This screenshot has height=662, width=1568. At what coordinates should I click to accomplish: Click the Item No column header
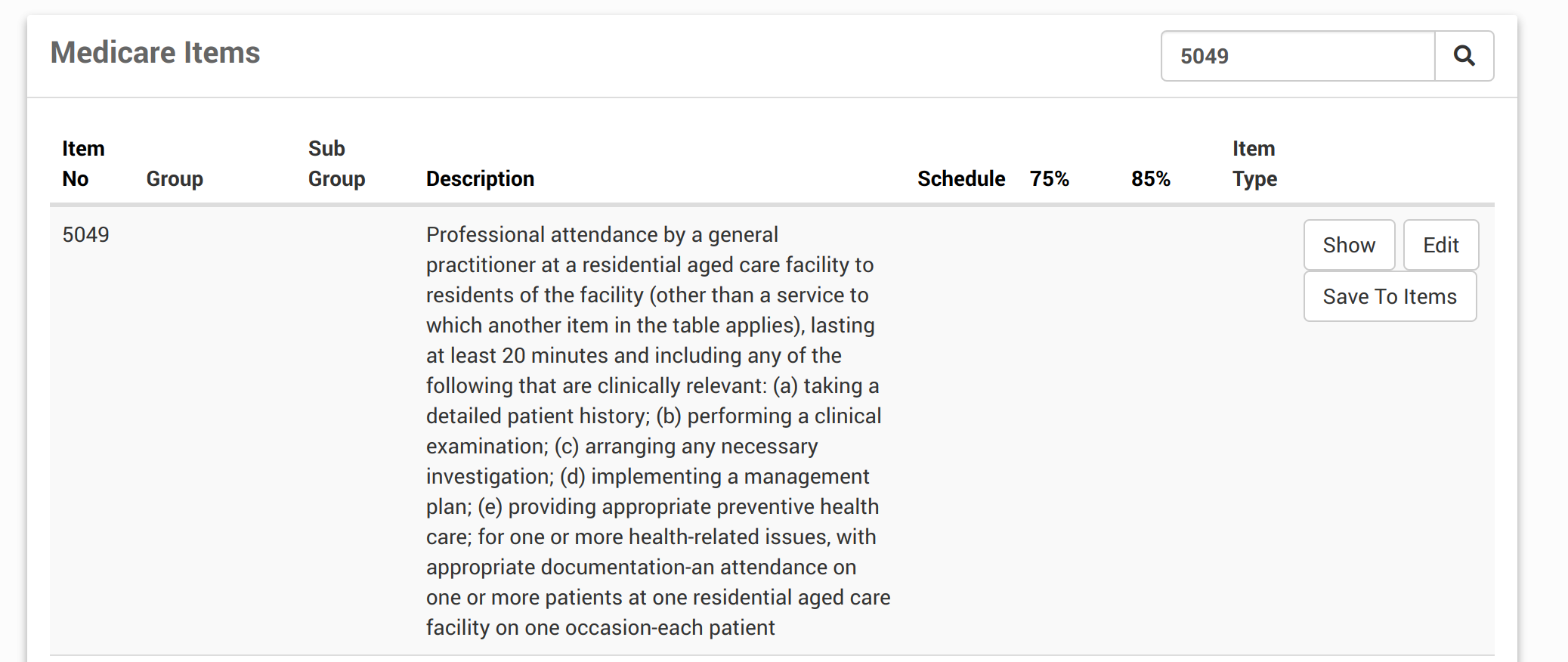83,163
